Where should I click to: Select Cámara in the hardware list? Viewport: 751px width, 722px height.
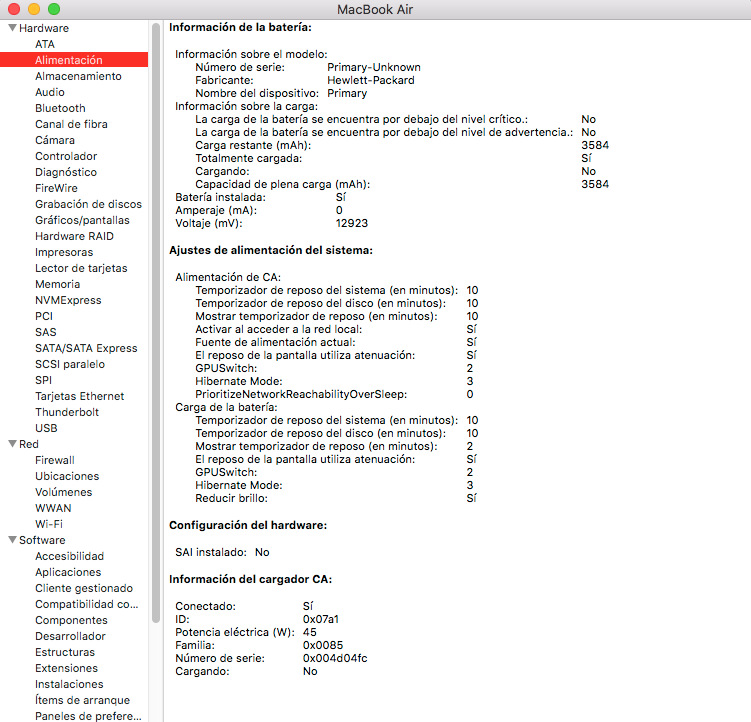(x=55, y=140)
